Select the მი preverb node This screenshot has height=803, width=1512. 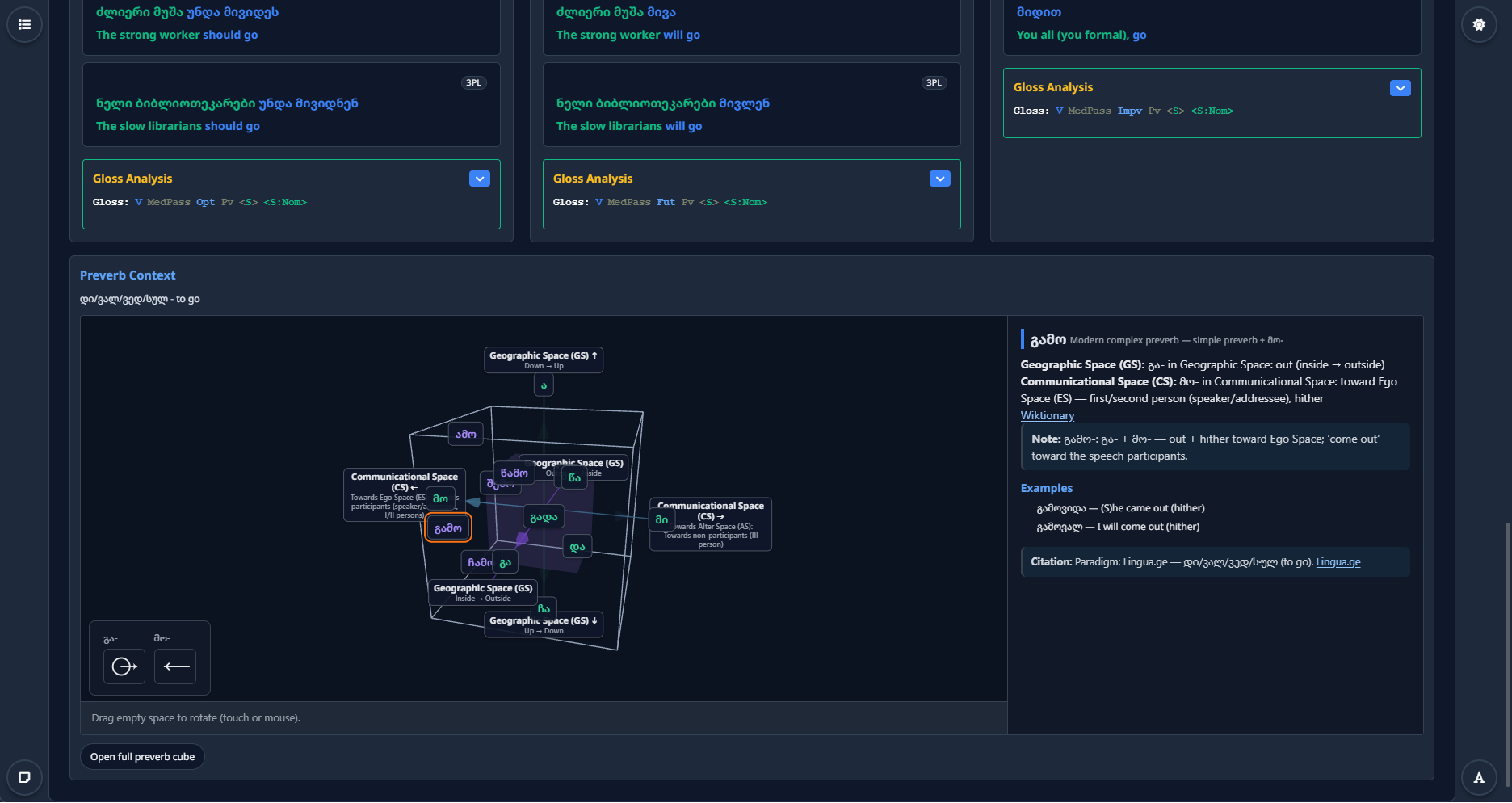[661, 519]
